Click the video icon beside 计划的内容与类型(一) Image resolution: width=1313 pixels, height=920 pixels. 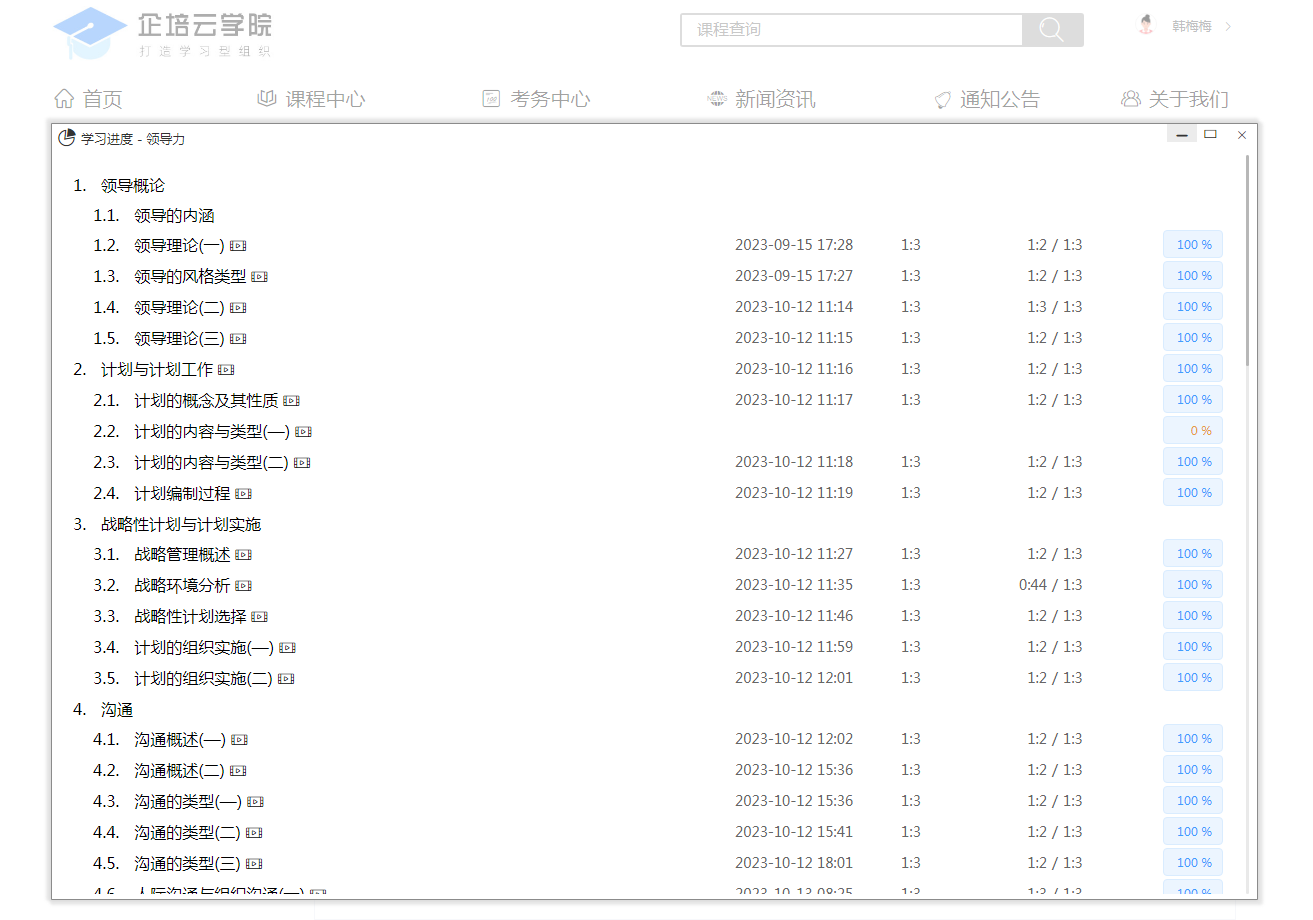click(x=303, y=432)
